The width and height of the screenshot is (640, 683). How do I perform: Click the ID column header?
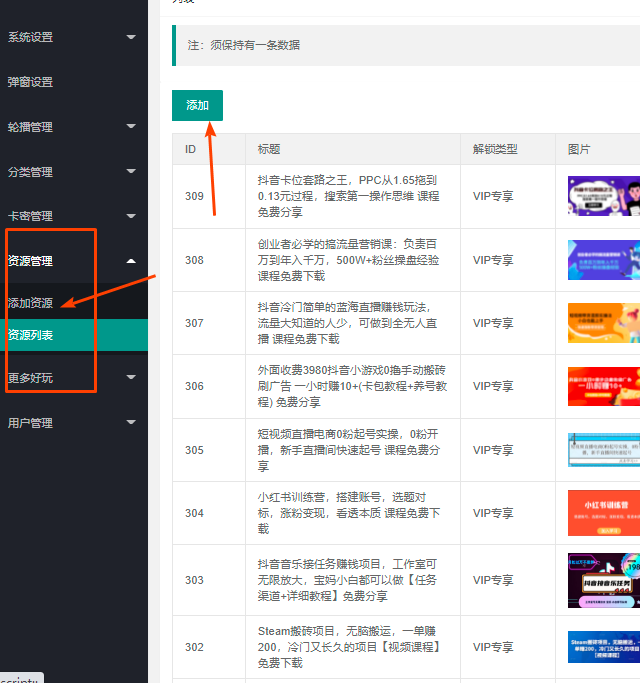point(190,149)
